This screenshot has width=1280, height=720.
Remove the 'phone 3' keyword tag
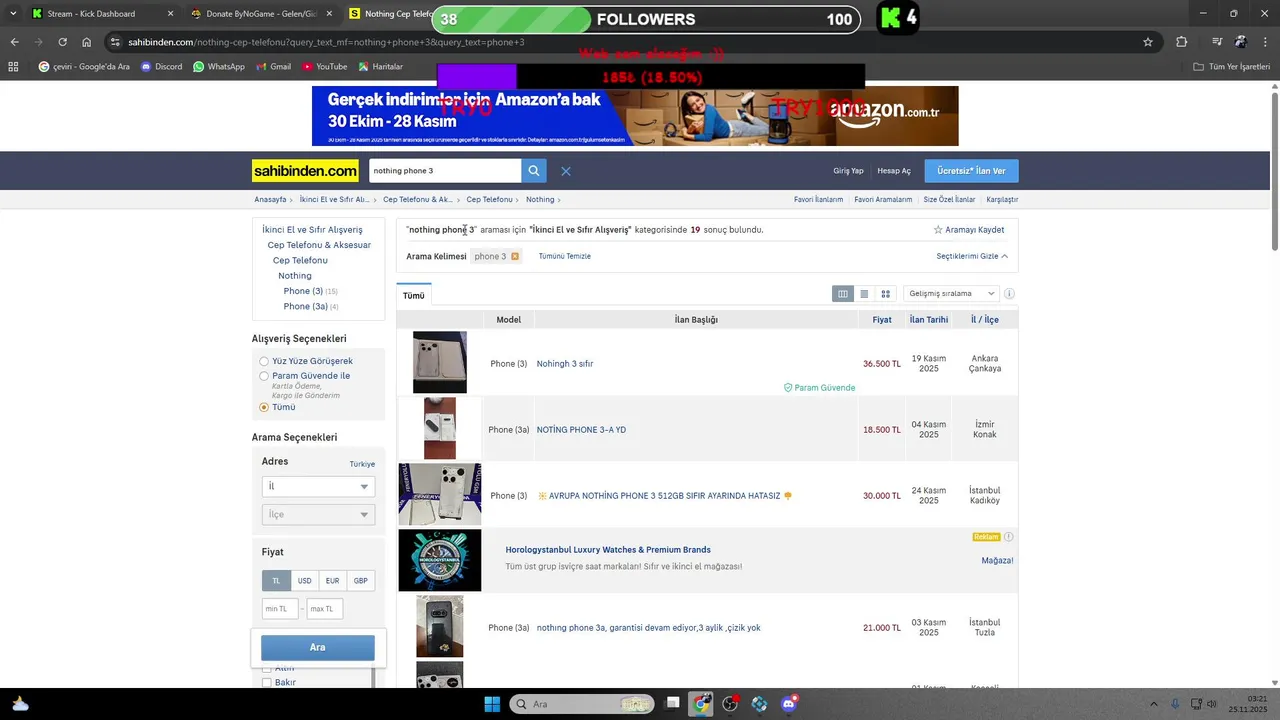coord(515,257)
